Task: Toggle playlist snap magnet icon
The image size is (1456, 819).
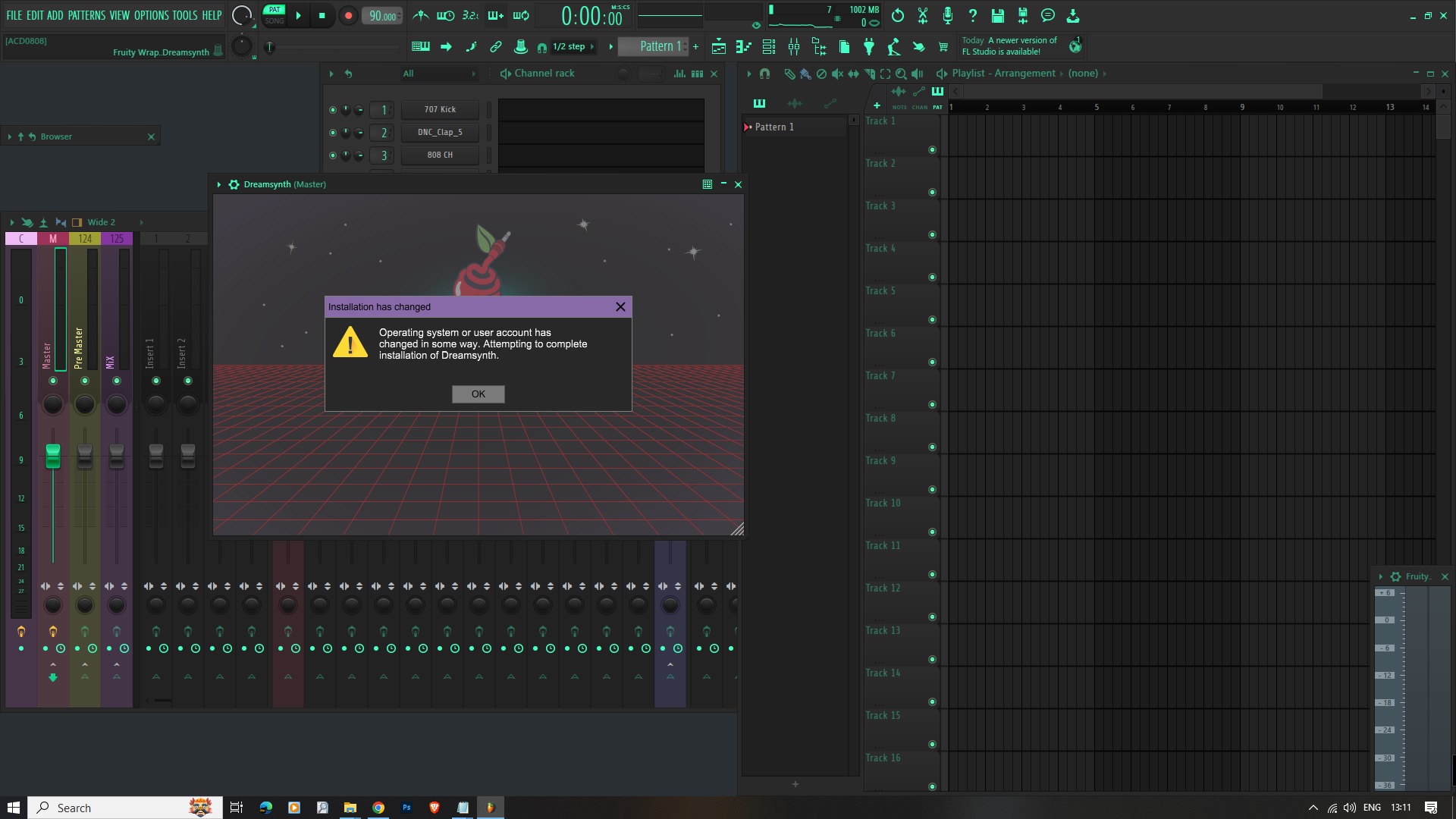Action: click(764, 74)
